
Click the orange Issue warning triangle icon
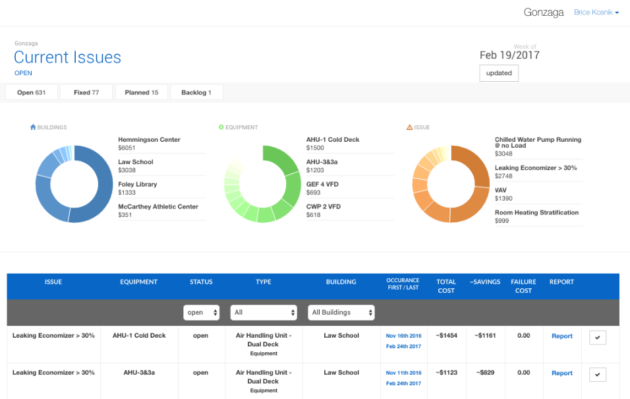point(409,127)
